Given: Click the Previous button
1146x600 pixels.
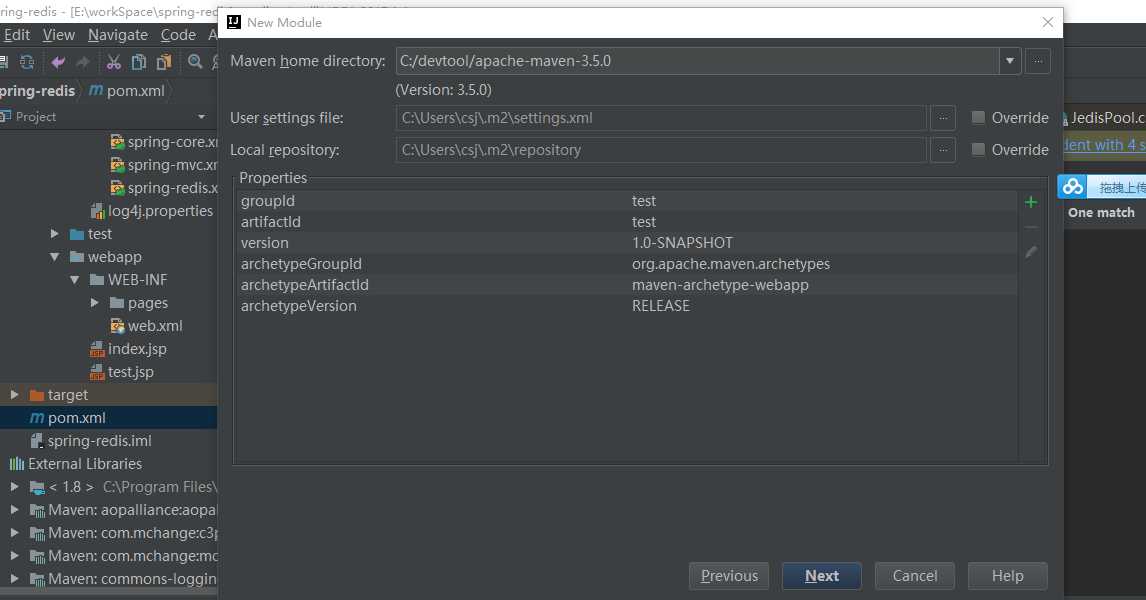Looking at the screenshot, I should 729,576.
